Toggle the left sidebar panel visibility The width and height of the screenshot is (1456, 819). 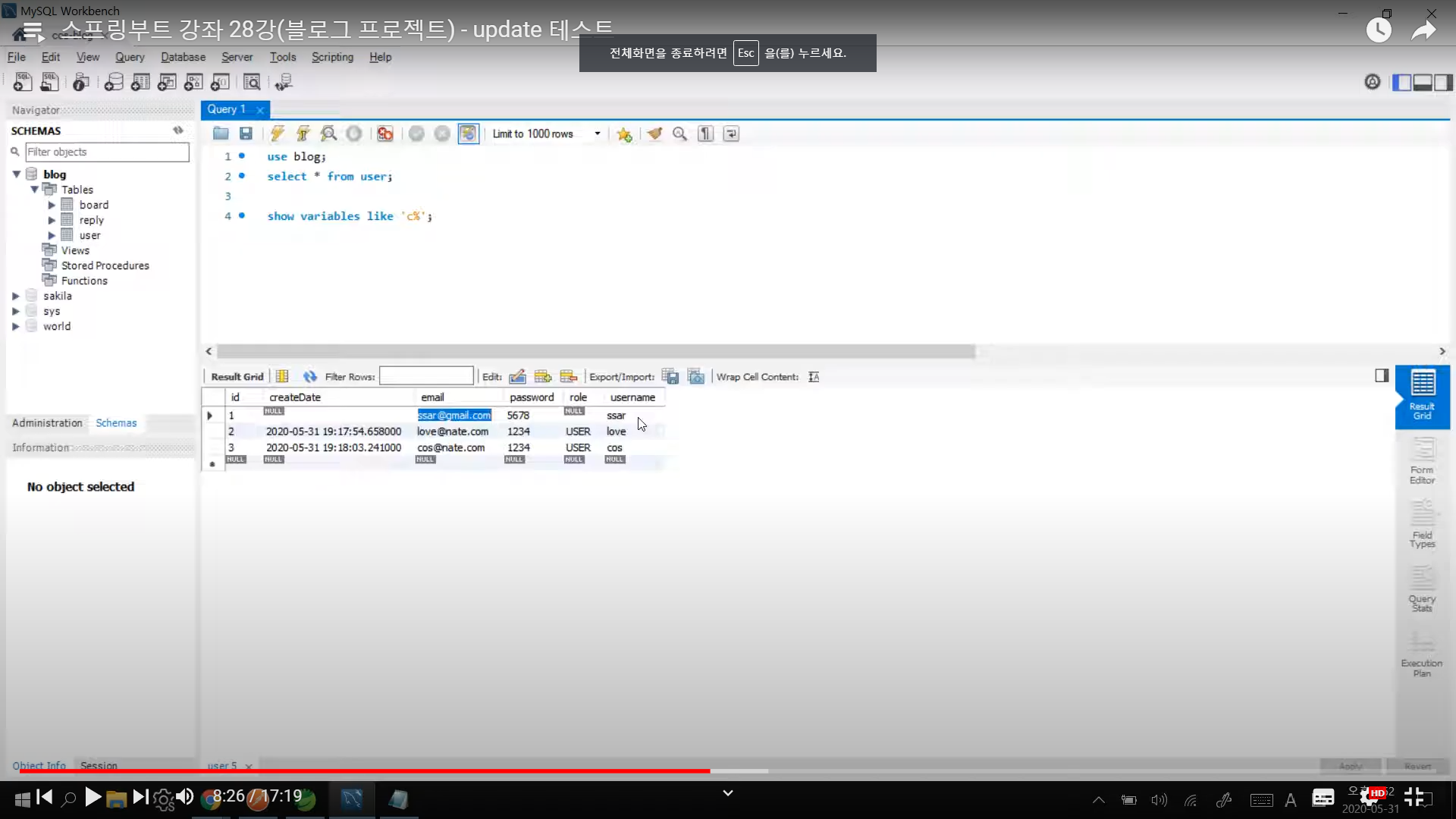coord(1402,82)
